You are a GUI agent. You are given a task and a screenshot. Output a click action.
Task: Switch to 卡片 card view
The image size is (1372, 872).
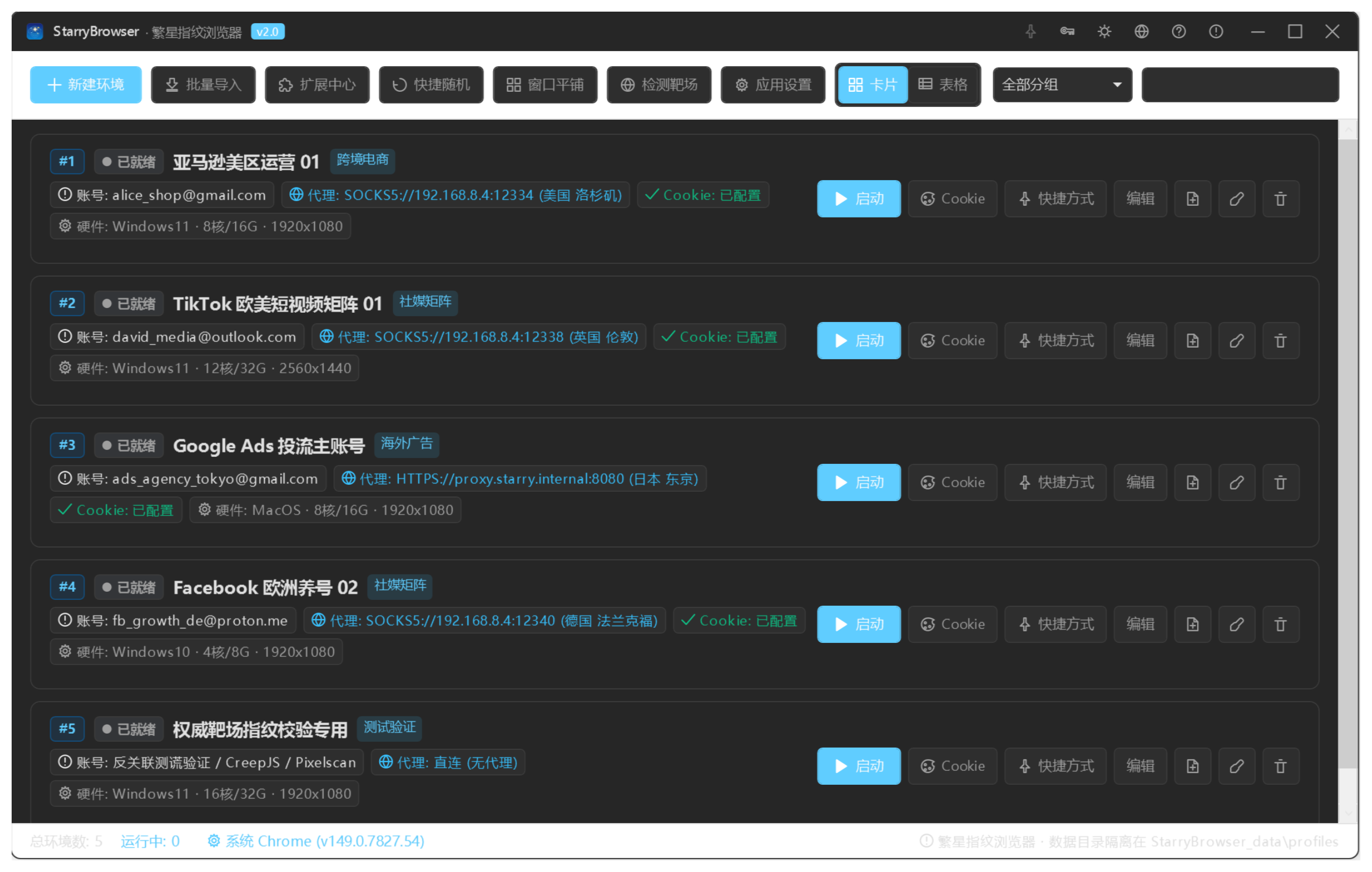pyautogui.click(x=873, y=85)
